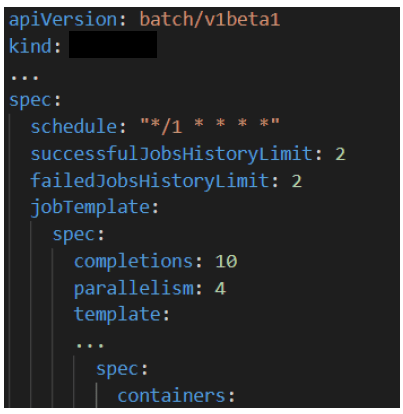Click the jobTemplate key
Screen dimensions: 403x414
pyautogui.click(x=90, y=207)
